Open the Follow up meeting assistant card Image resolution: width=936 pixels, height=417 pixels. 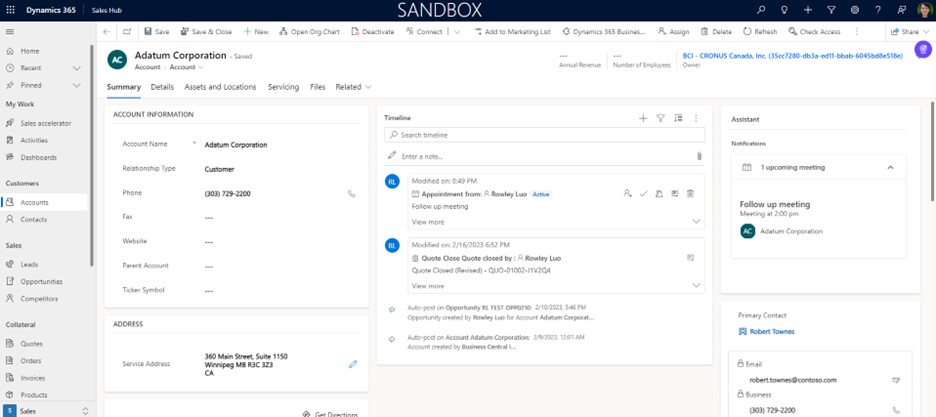[818, 219]
